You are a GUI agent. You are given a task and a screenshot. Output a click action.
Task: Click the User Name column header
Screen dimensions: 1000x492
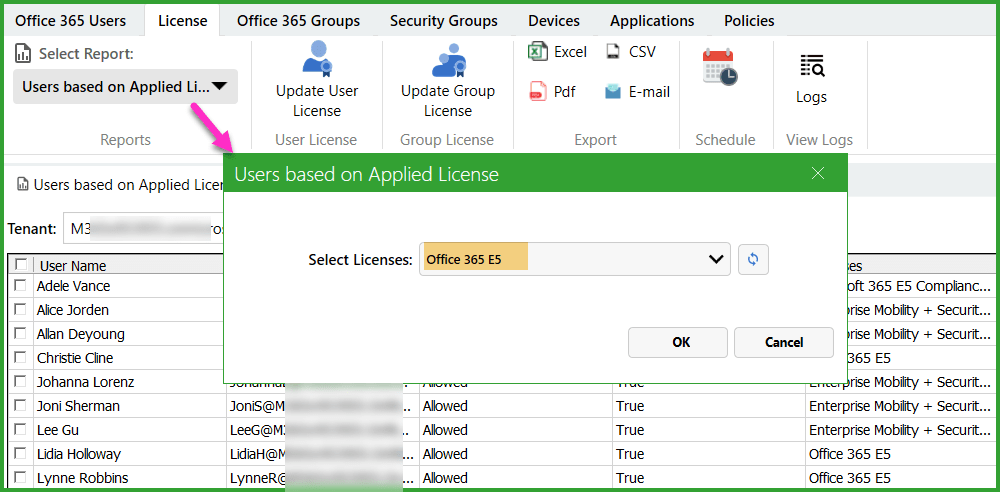(130, 265)
